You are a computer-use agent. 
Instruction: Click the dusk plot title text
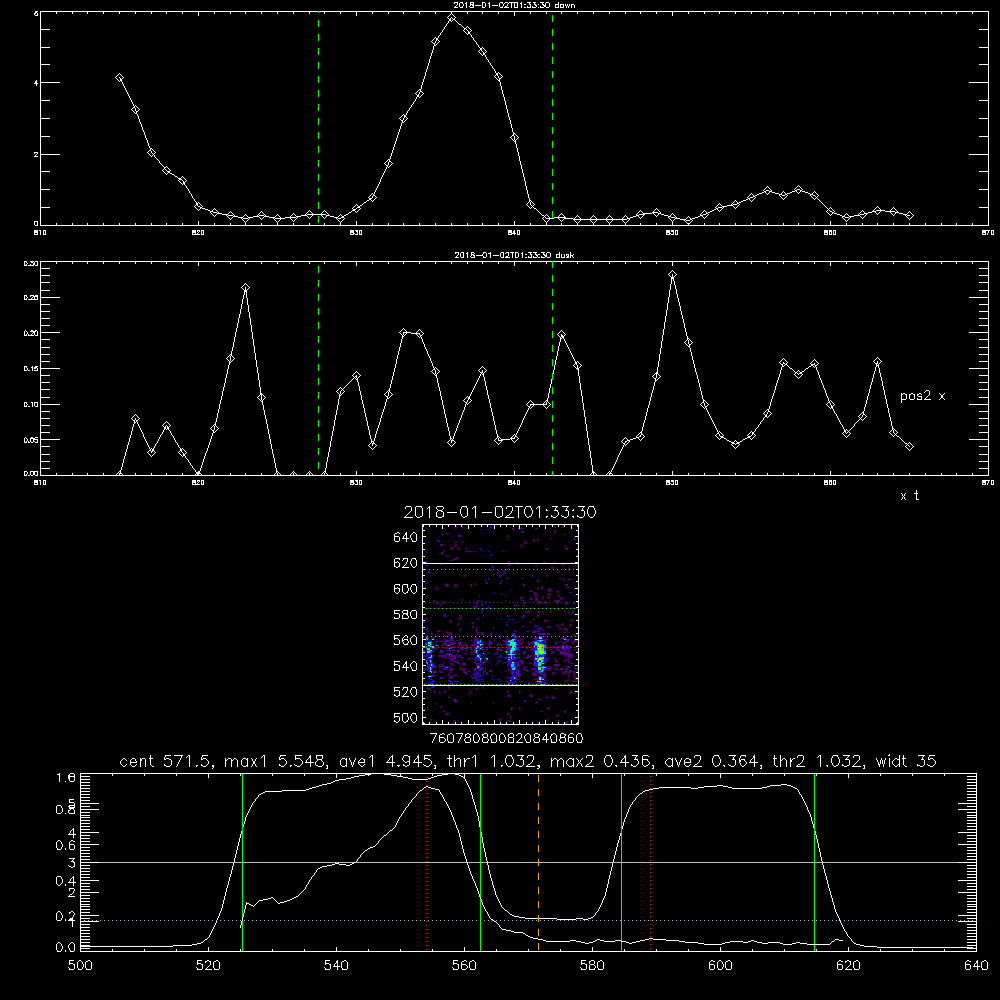click(514, 255)
